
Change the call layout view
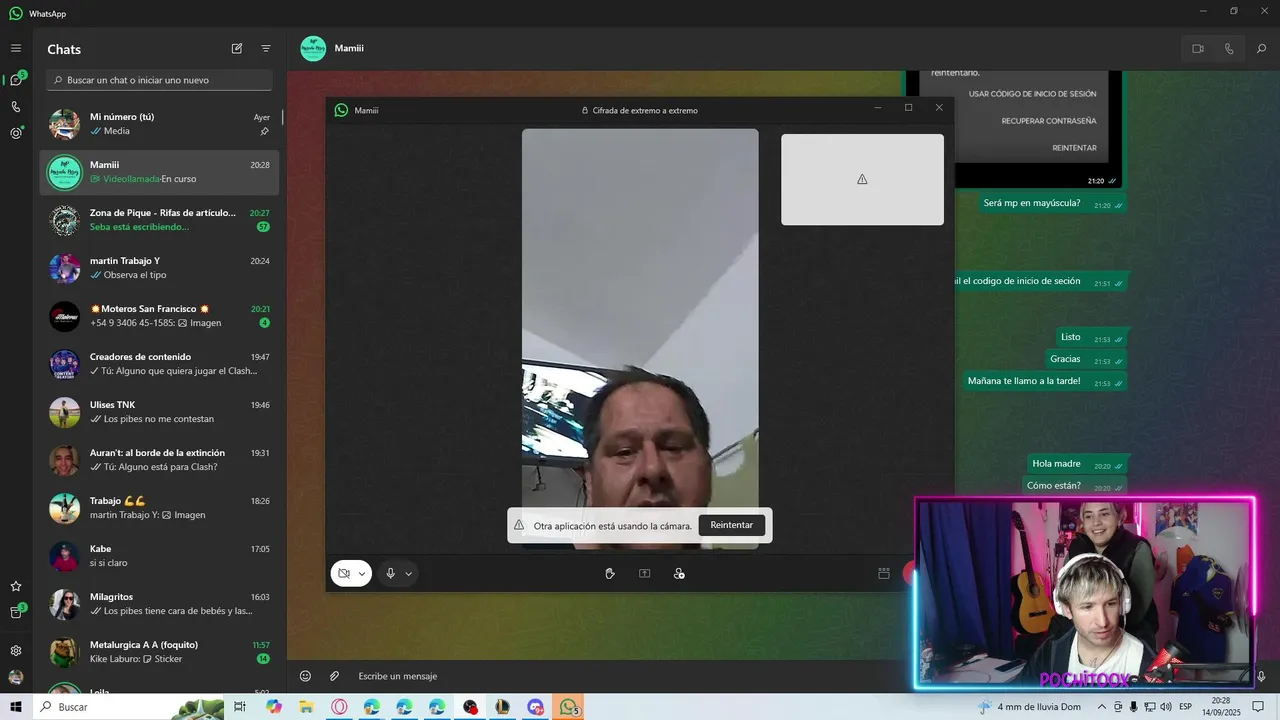[x=884, y=573]
